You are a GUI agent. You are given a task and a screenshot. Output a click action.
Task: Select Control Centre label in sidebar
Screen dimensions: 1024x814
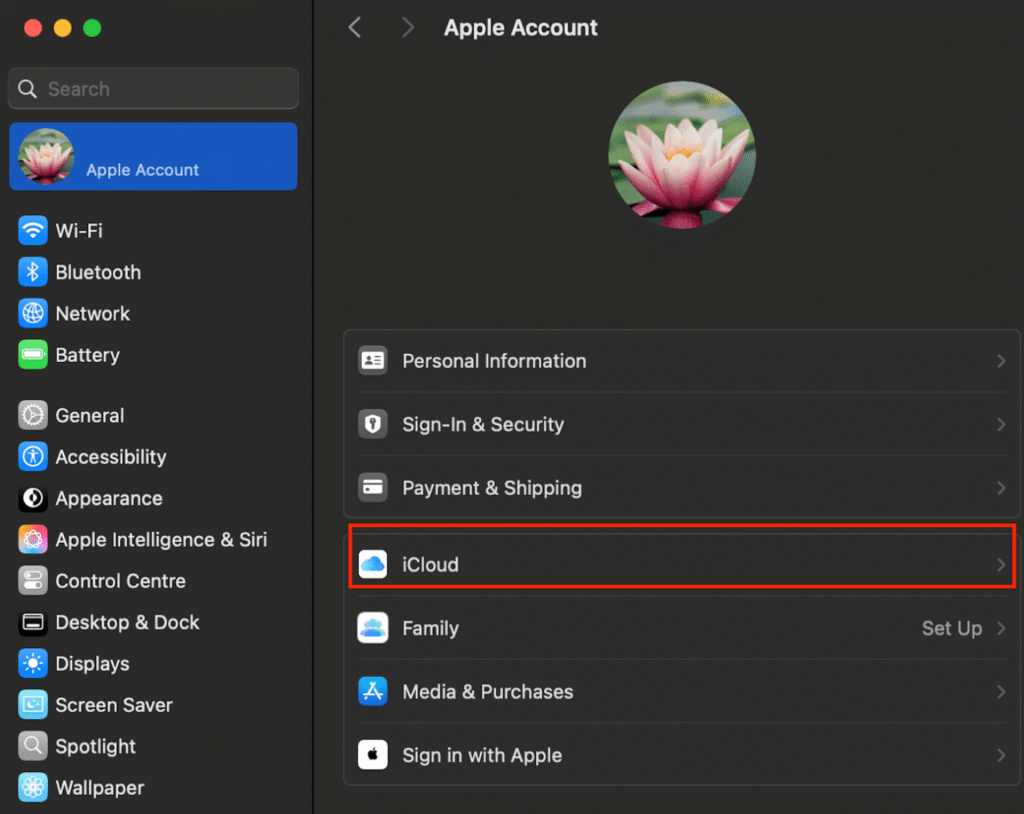coord(121,581)
